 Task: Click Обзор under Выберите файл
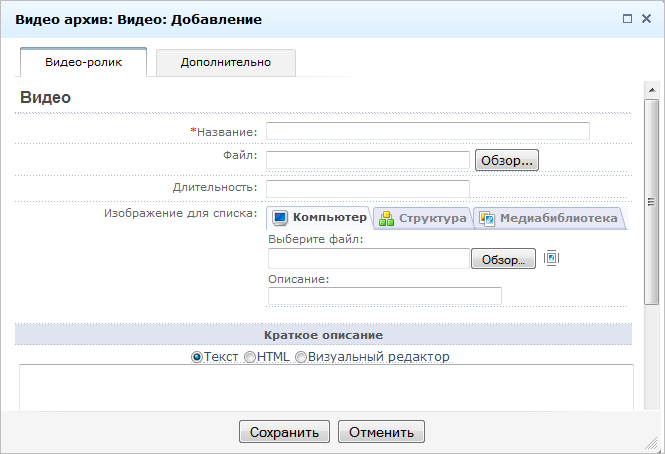(503, 260)
